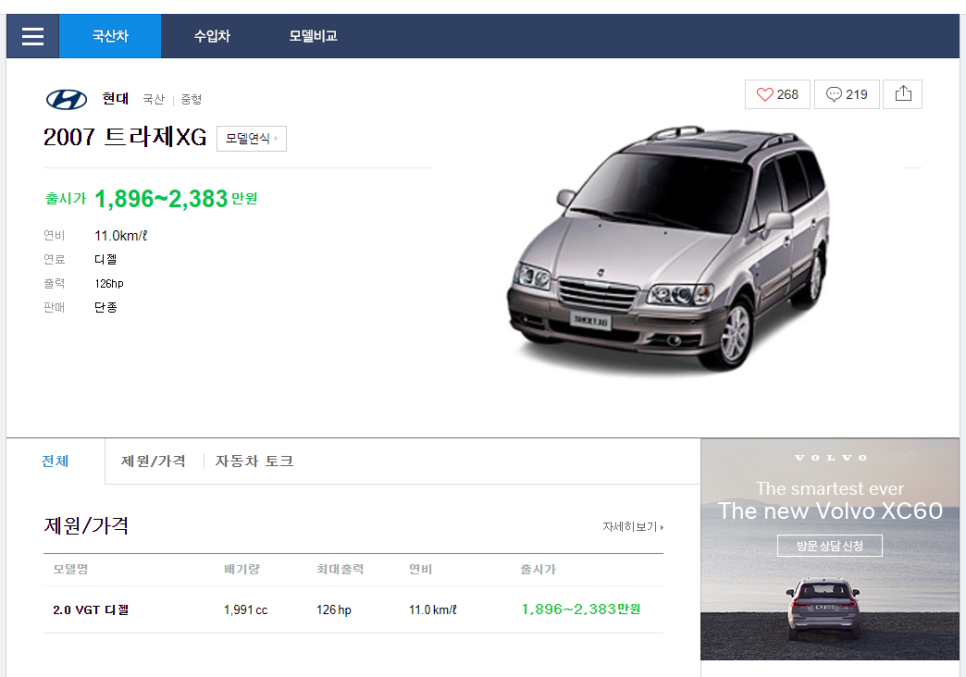Click the 모델명 column header
Screen dimensions: 966x677
coord(70,569)
